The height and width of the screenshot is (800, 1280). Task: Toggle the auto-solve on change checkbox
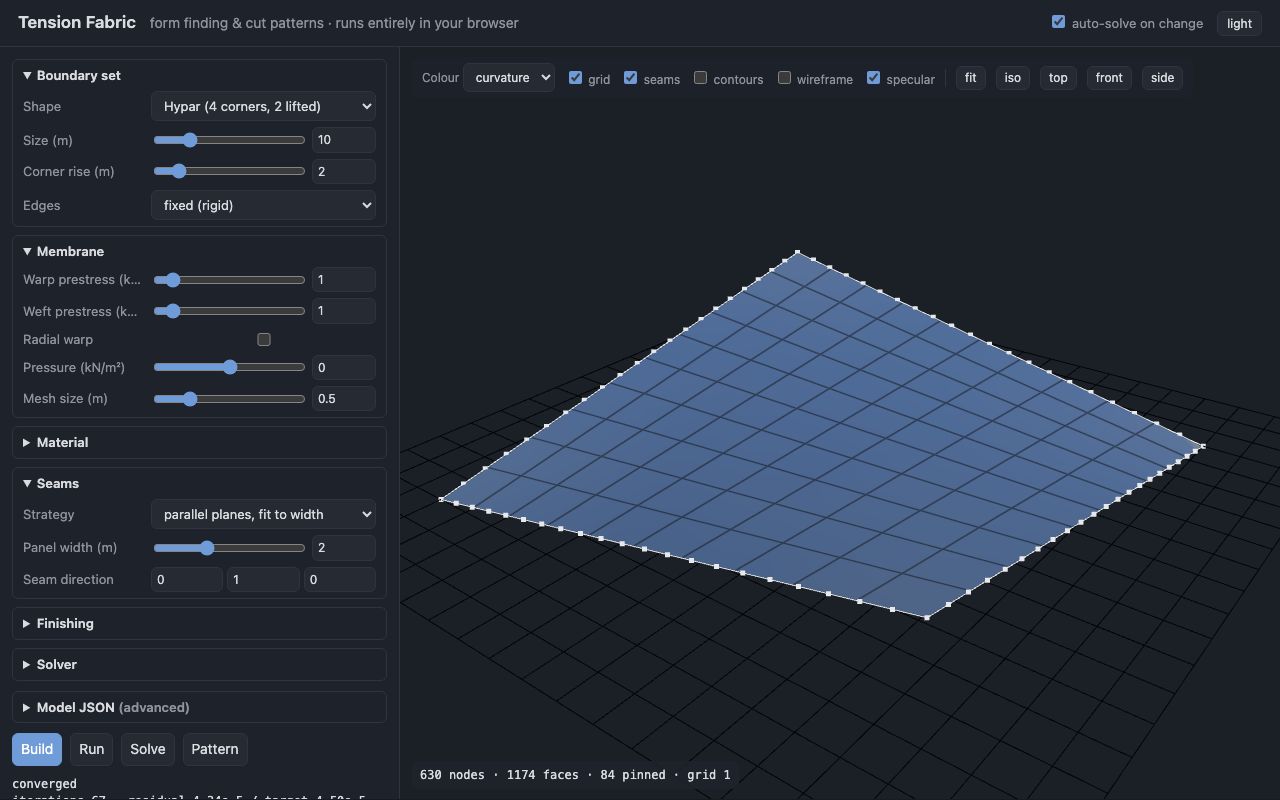1058,22
